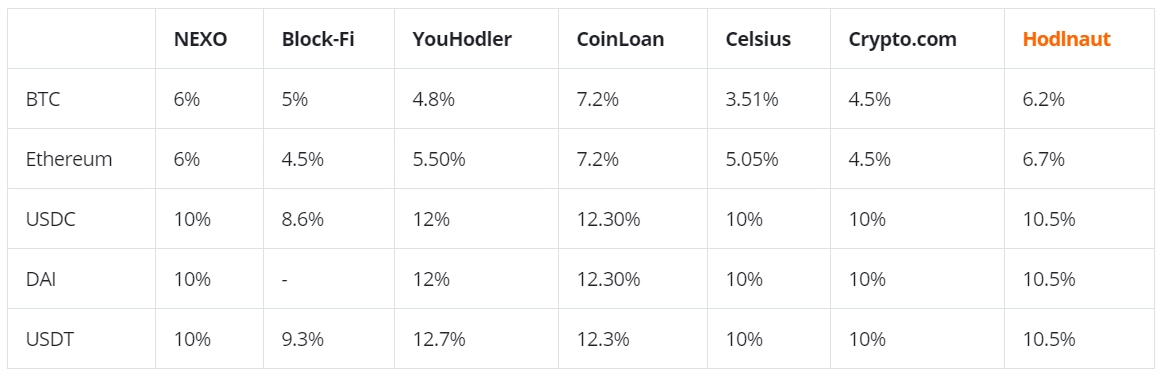Image resolution: width=1167 pixels, height=378 pixels.
Task: Click the CoinLoan column header
Action: (x=620, y=39)
